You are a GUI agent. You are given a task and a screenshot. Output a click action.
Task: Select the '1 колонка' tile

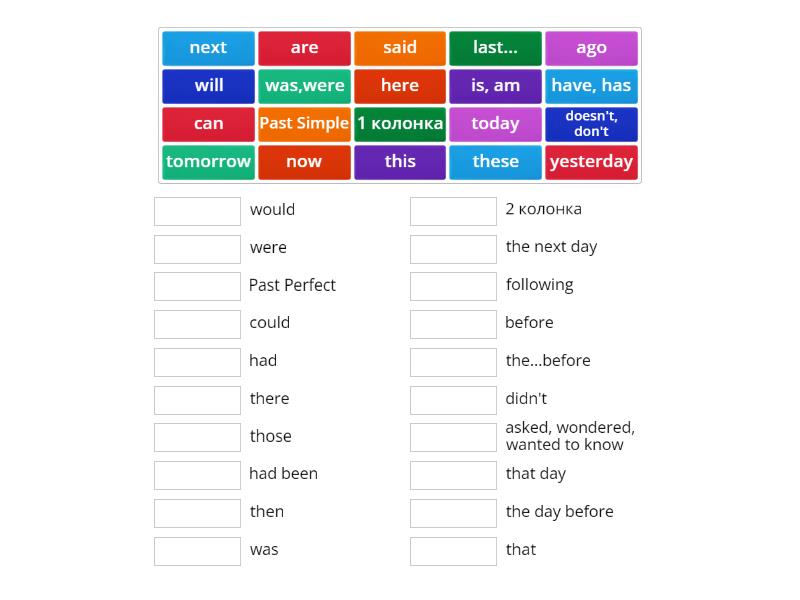coord(400,124)
